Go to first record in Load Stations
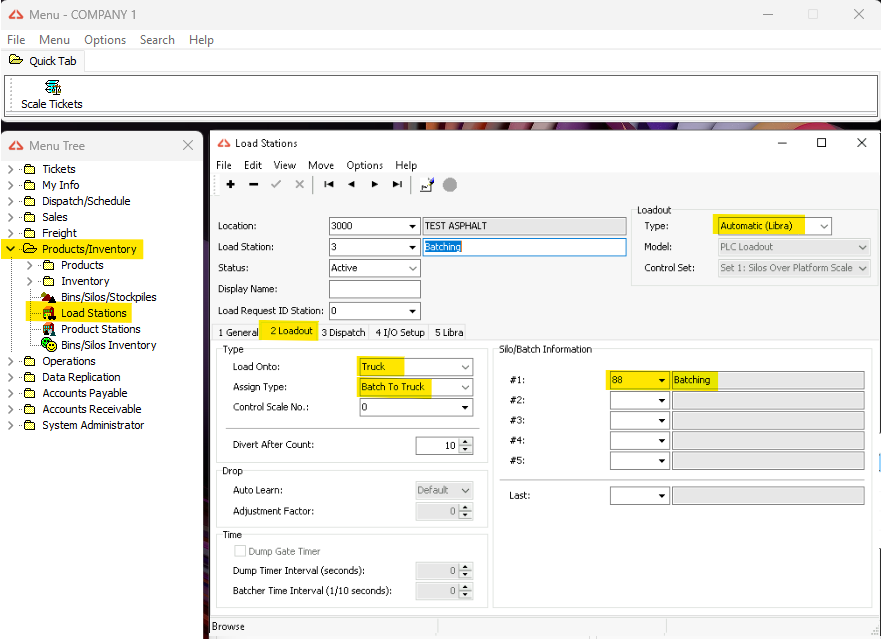The width and height of the screenshot is (881, 639). (x=329, y=184)
